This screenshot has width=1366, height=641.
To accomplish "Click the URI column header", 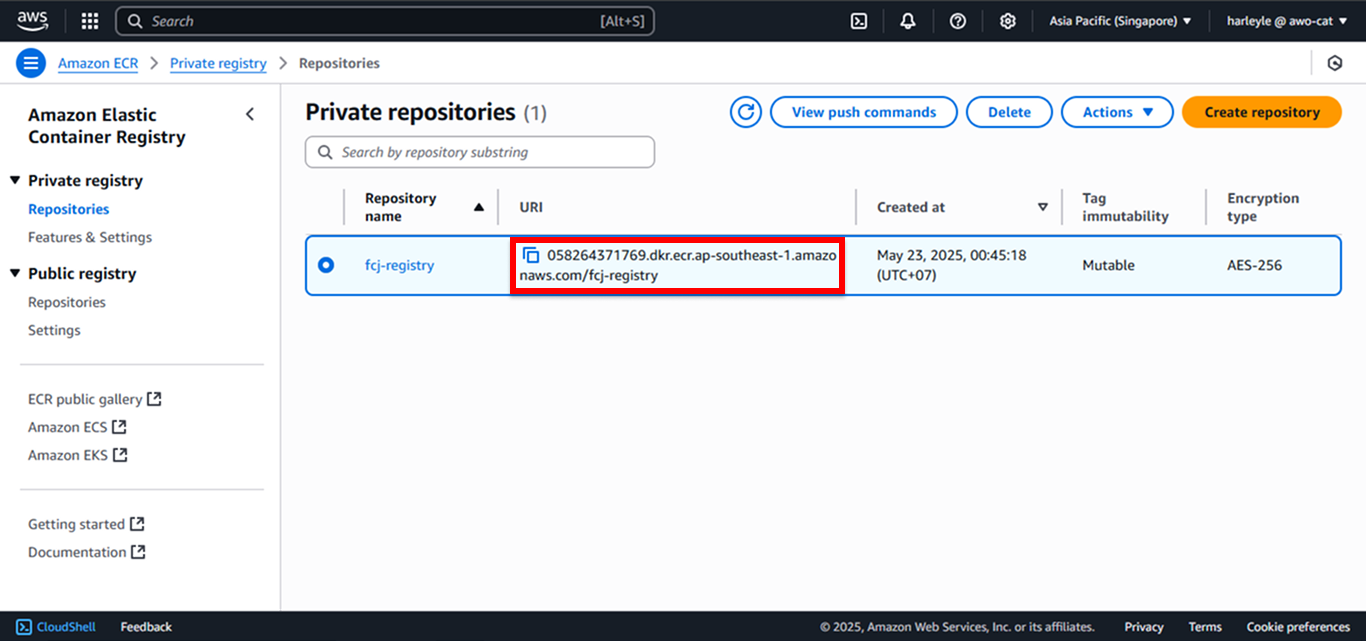I will (531, 207).
